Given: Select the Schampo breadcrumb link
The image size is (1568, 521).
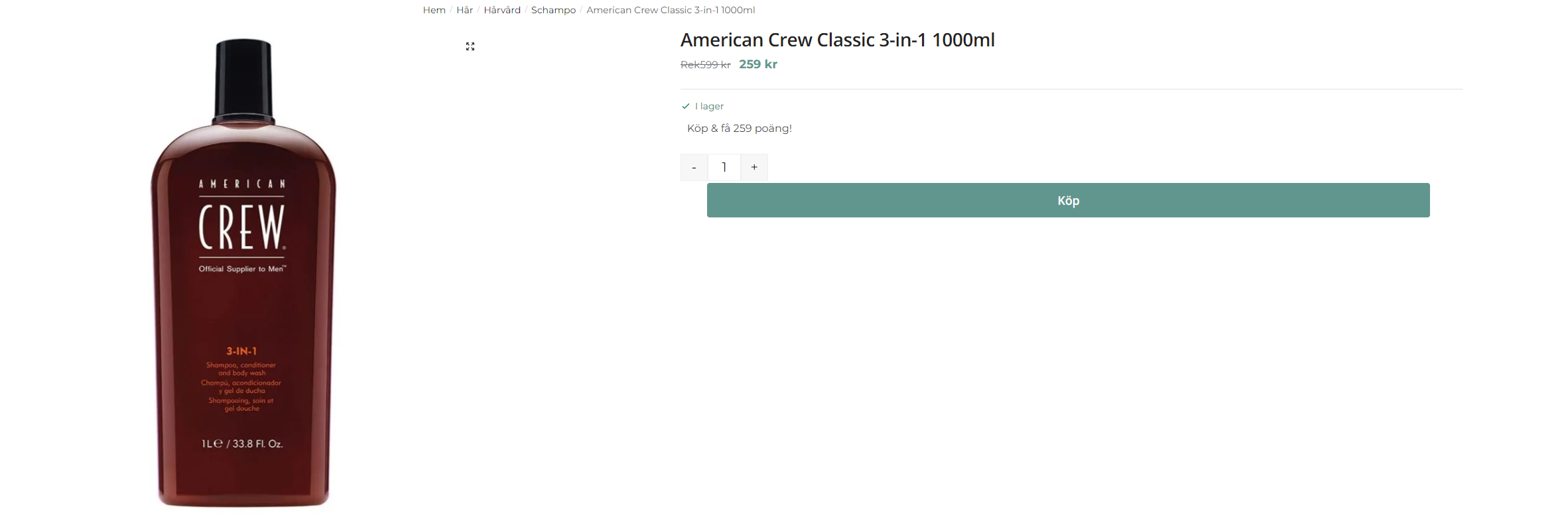Looking at the screenshot, I should [553, 10].
